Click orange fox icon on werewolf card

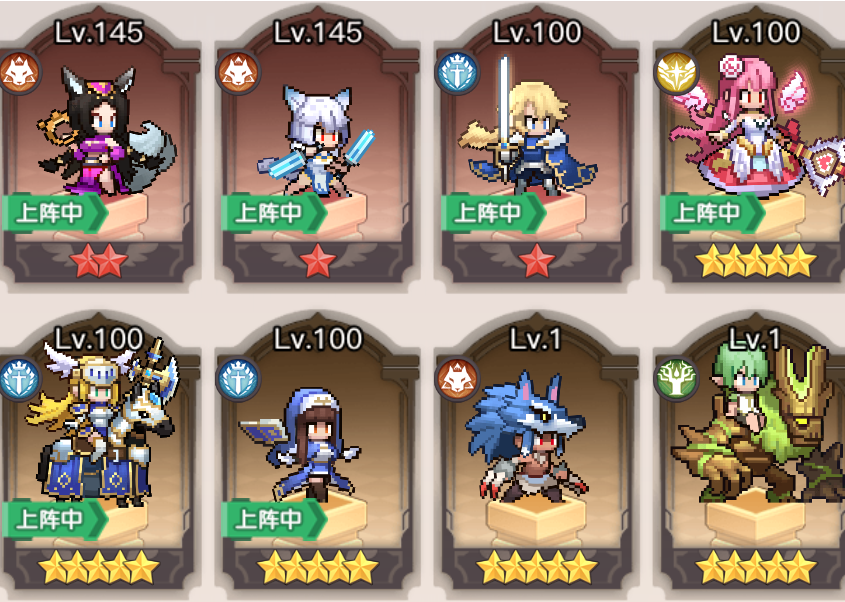pos(457,378)
